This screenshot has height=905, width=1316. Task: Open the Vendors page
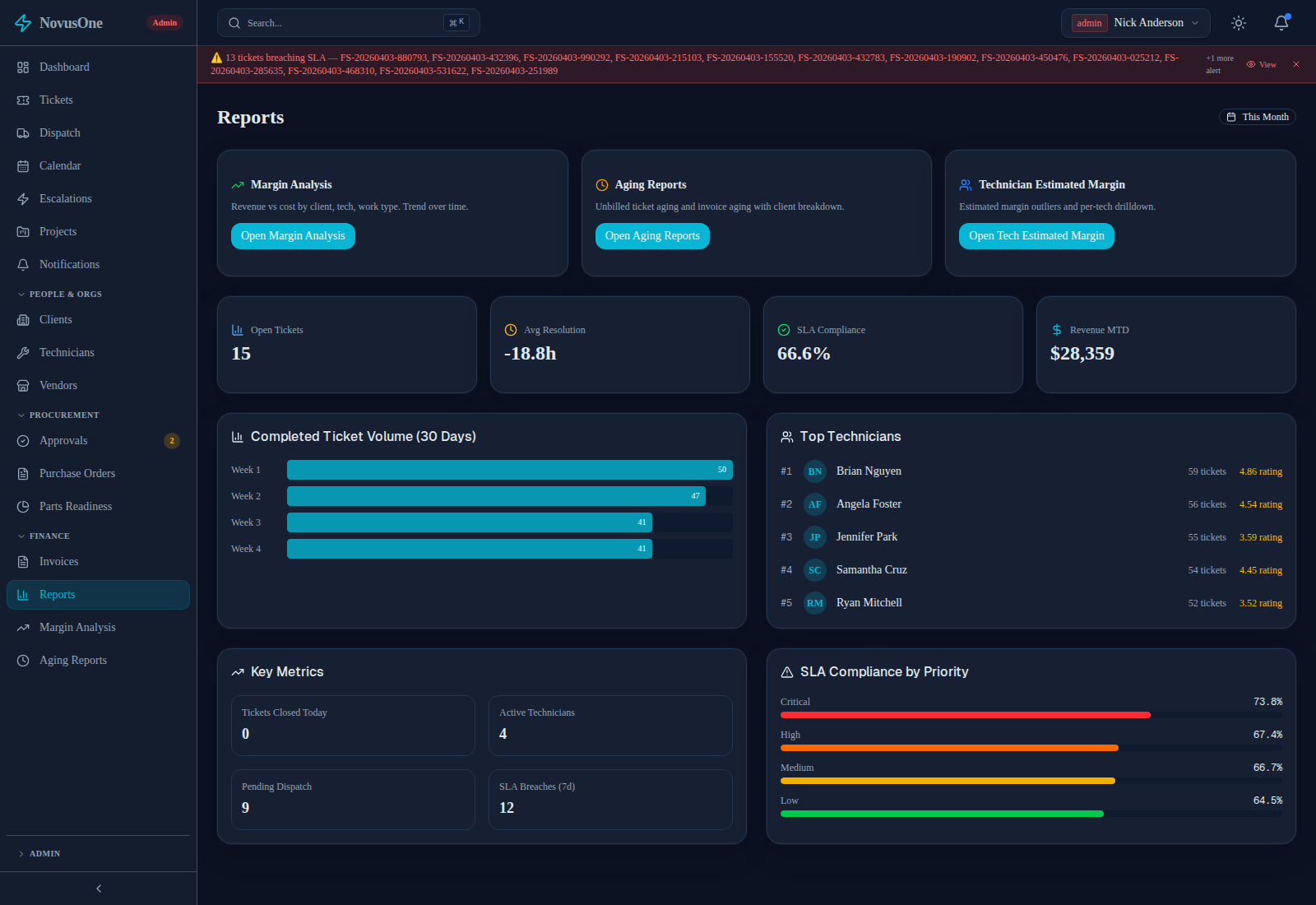(x=98, y=386)
